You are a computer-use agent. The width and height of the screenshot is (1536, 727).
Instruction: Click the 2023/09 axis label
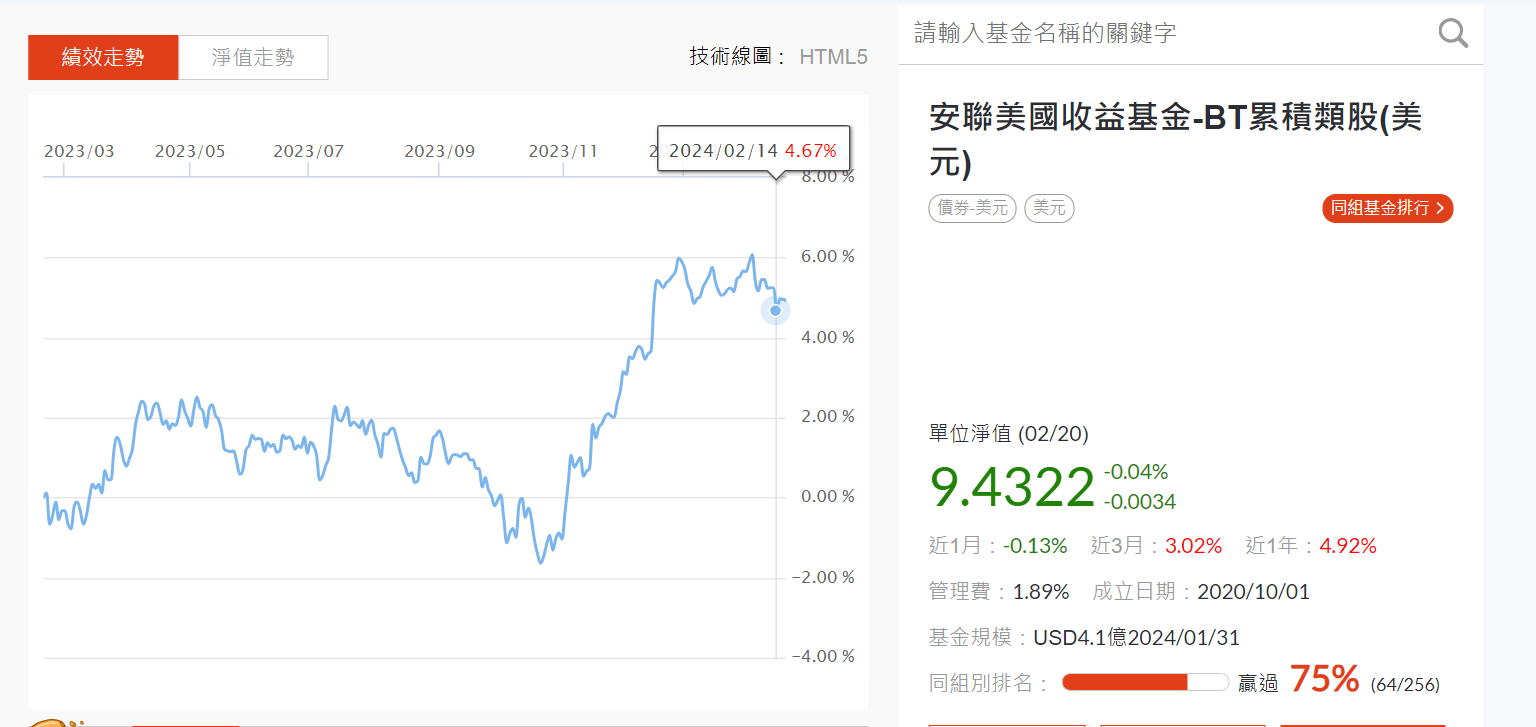pyautogui.click(x=439, y=151)
